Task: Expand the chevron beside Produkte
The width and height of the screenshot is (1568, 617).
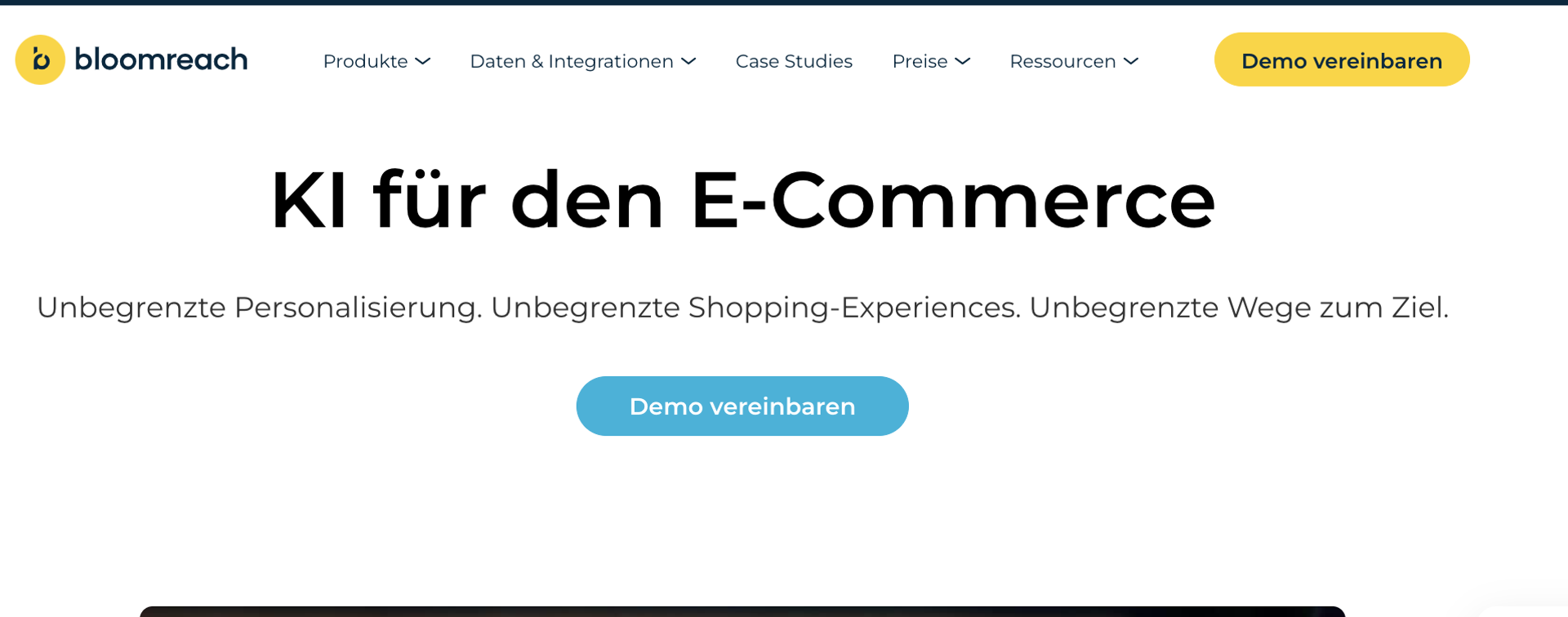Action: (x=422, y=61)
